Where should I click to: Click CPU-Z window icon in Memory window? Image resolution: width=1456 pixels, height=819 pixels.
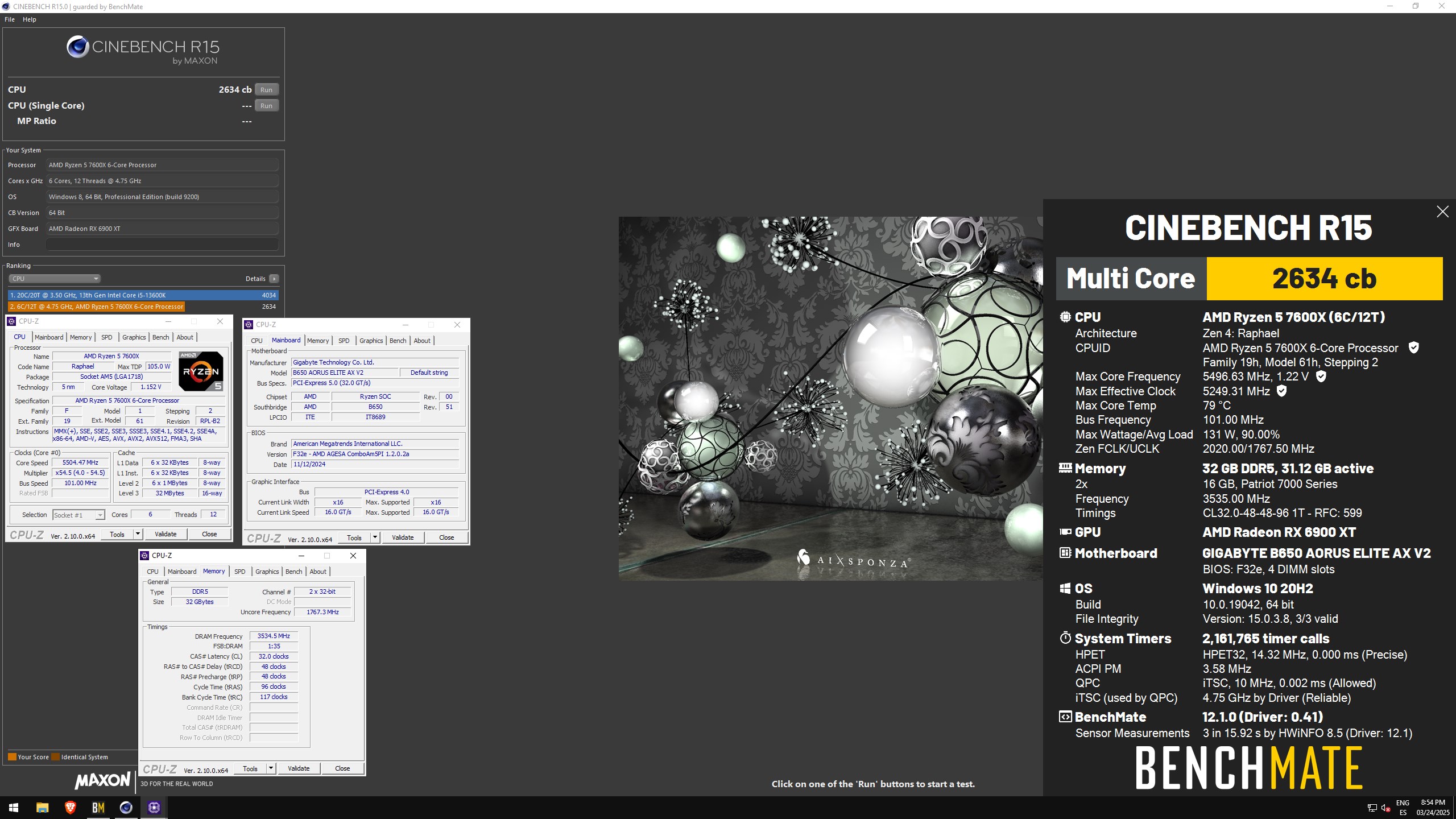(x=144, y=556)
